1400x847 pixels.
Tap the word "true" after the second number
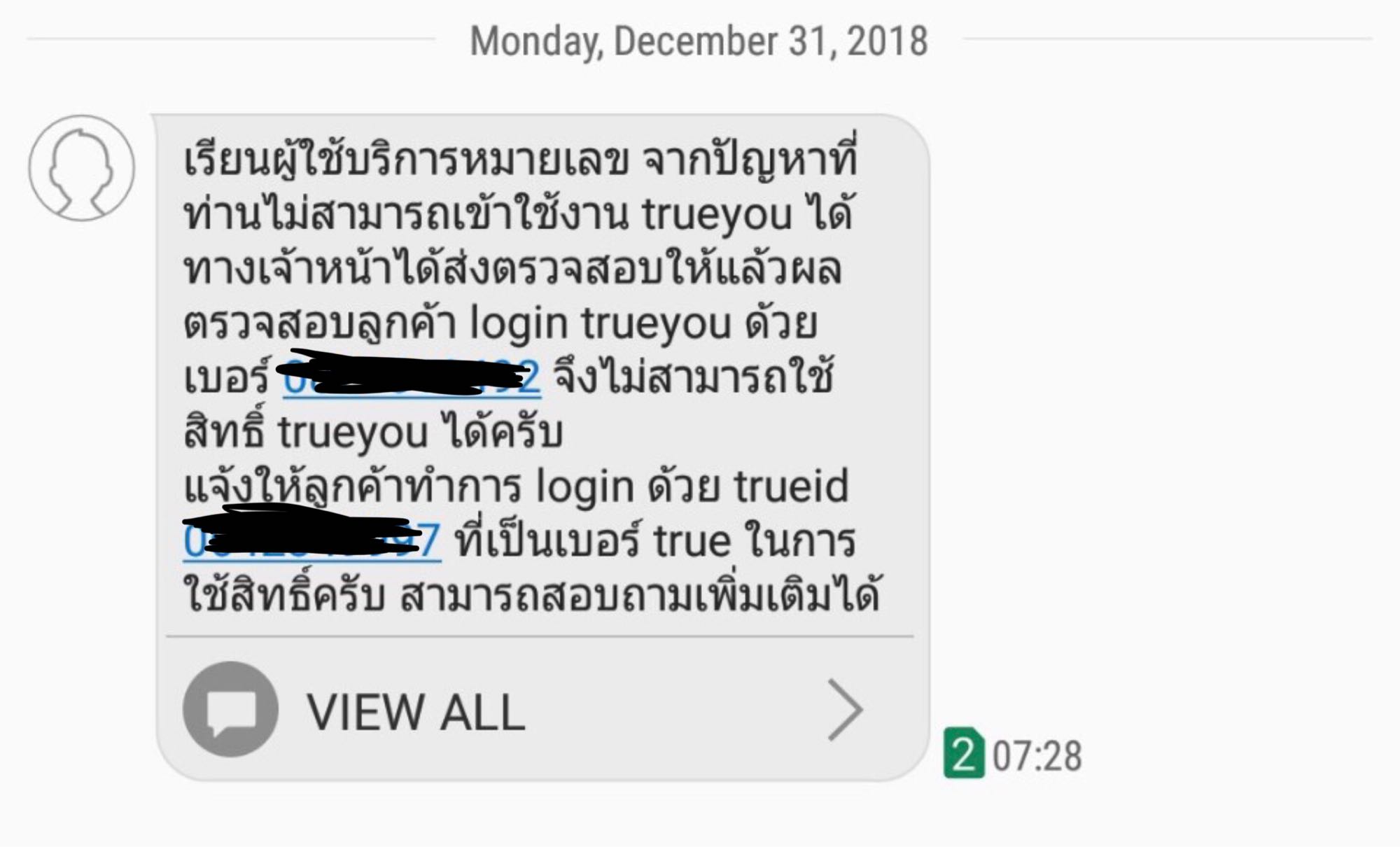tap(692, 541)
